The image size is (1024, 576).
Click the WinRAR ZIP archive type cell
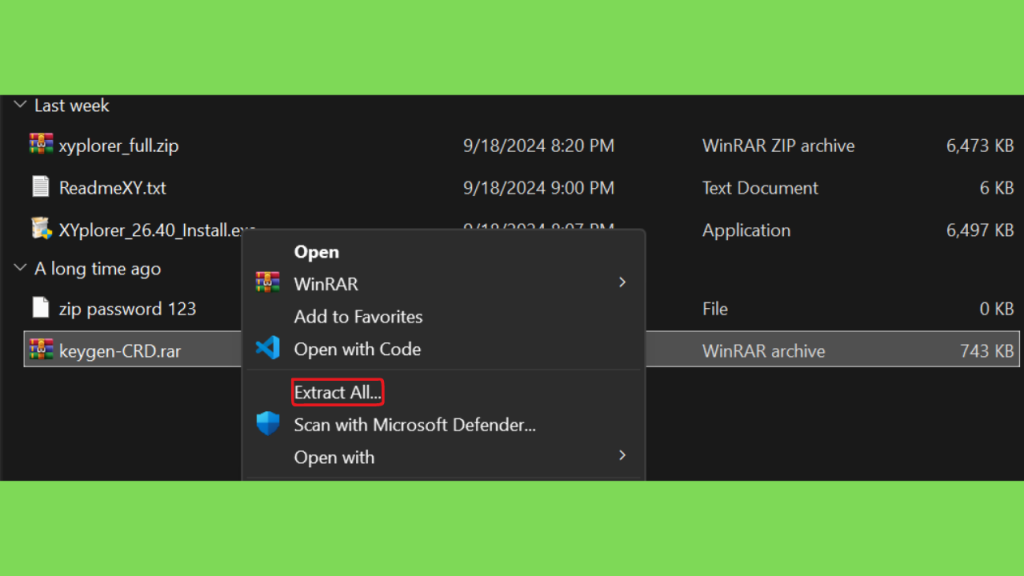[778, 146]
